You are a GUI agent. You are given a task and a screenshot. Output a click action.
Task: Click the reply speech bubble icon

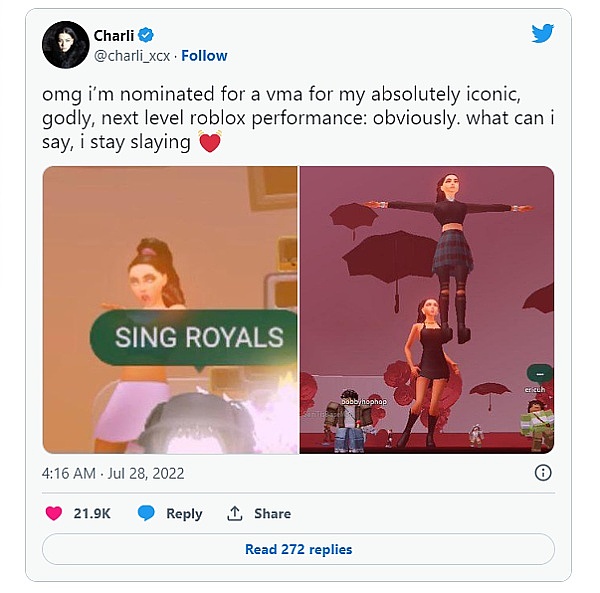tap(146, 513)
